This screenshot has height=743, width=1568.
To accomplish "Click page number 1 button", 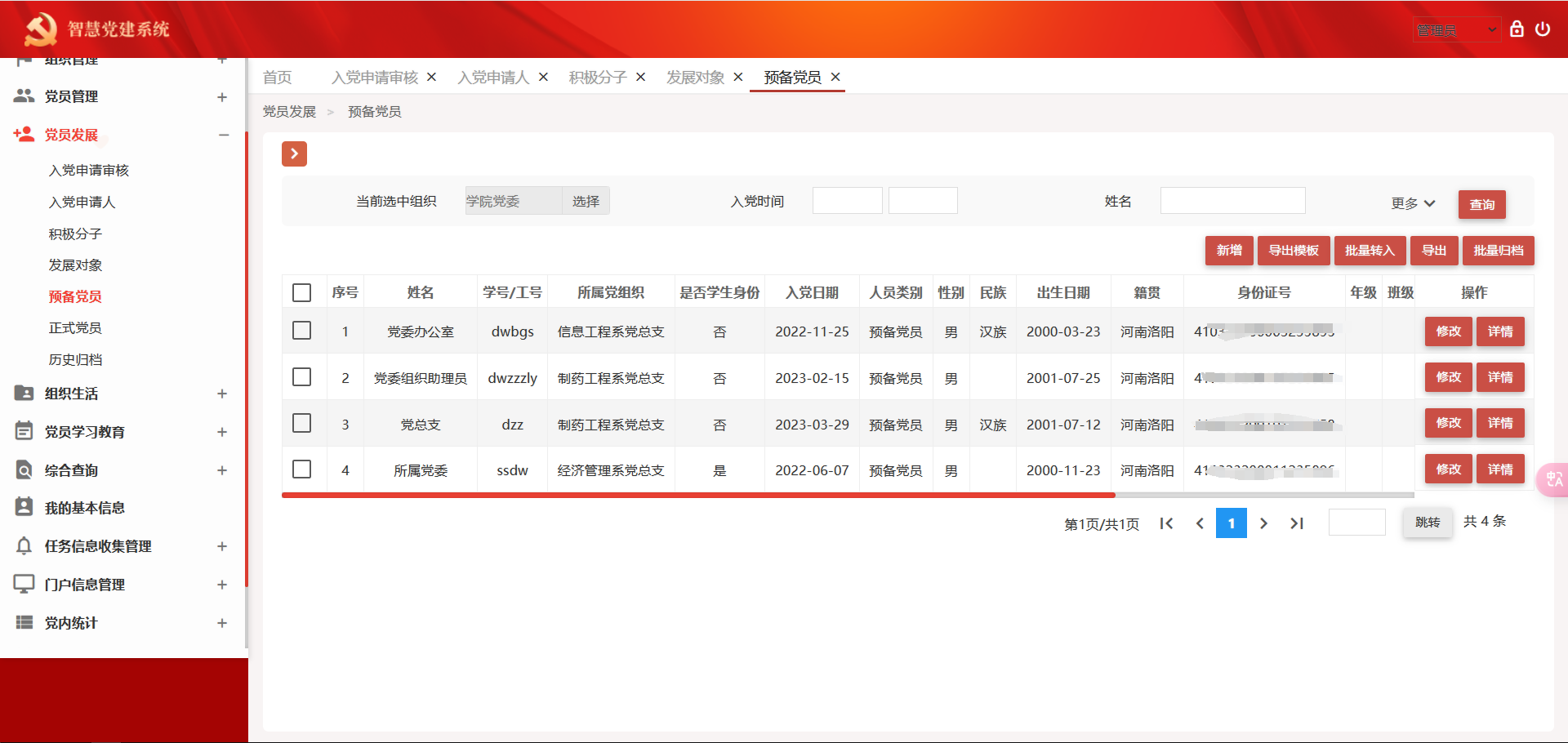I will coord(1232,523).
